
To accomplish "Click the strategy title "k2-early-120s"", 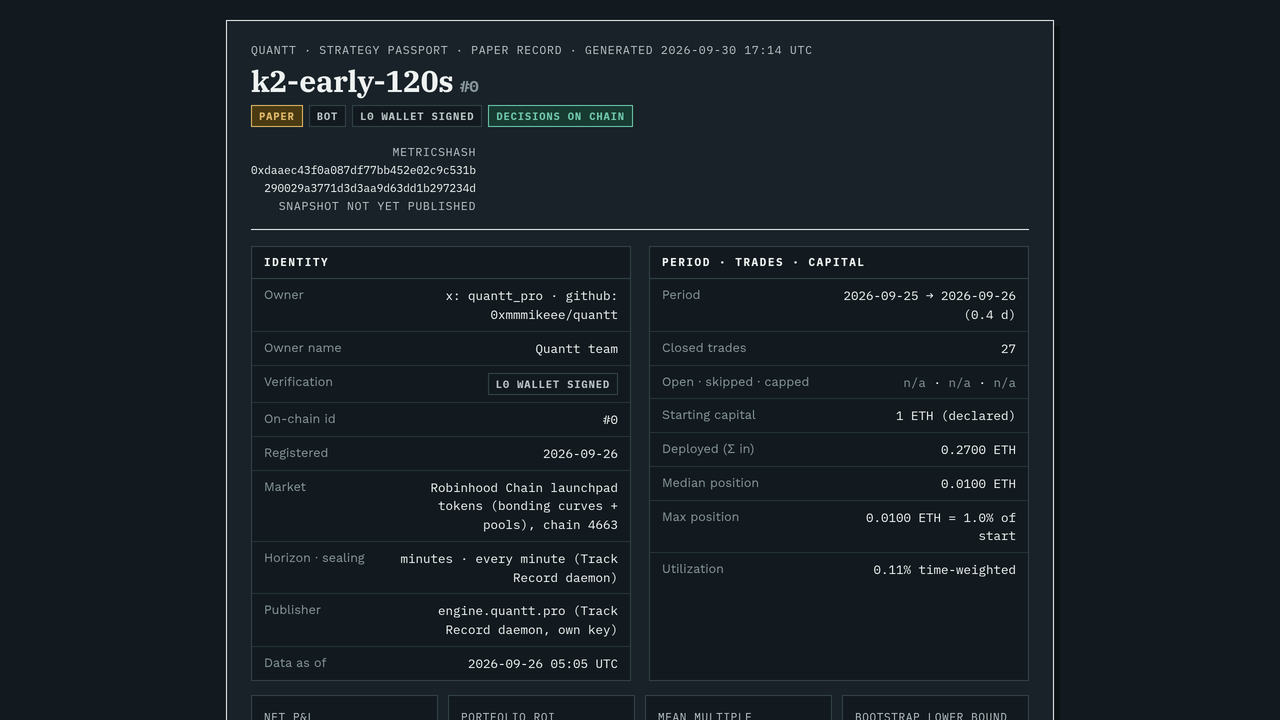I will pyautogui.click(x=352, y=81).
